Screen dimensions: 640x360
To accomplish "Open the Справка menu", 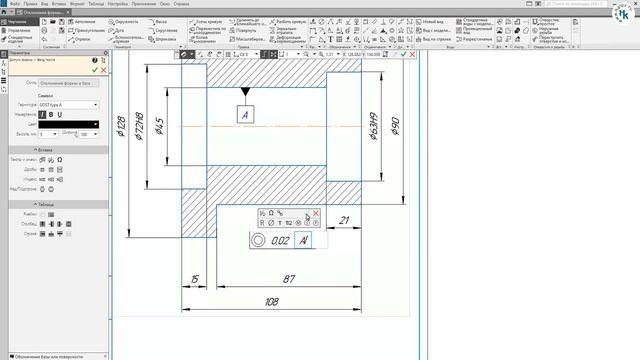I will tap(181, 4).
